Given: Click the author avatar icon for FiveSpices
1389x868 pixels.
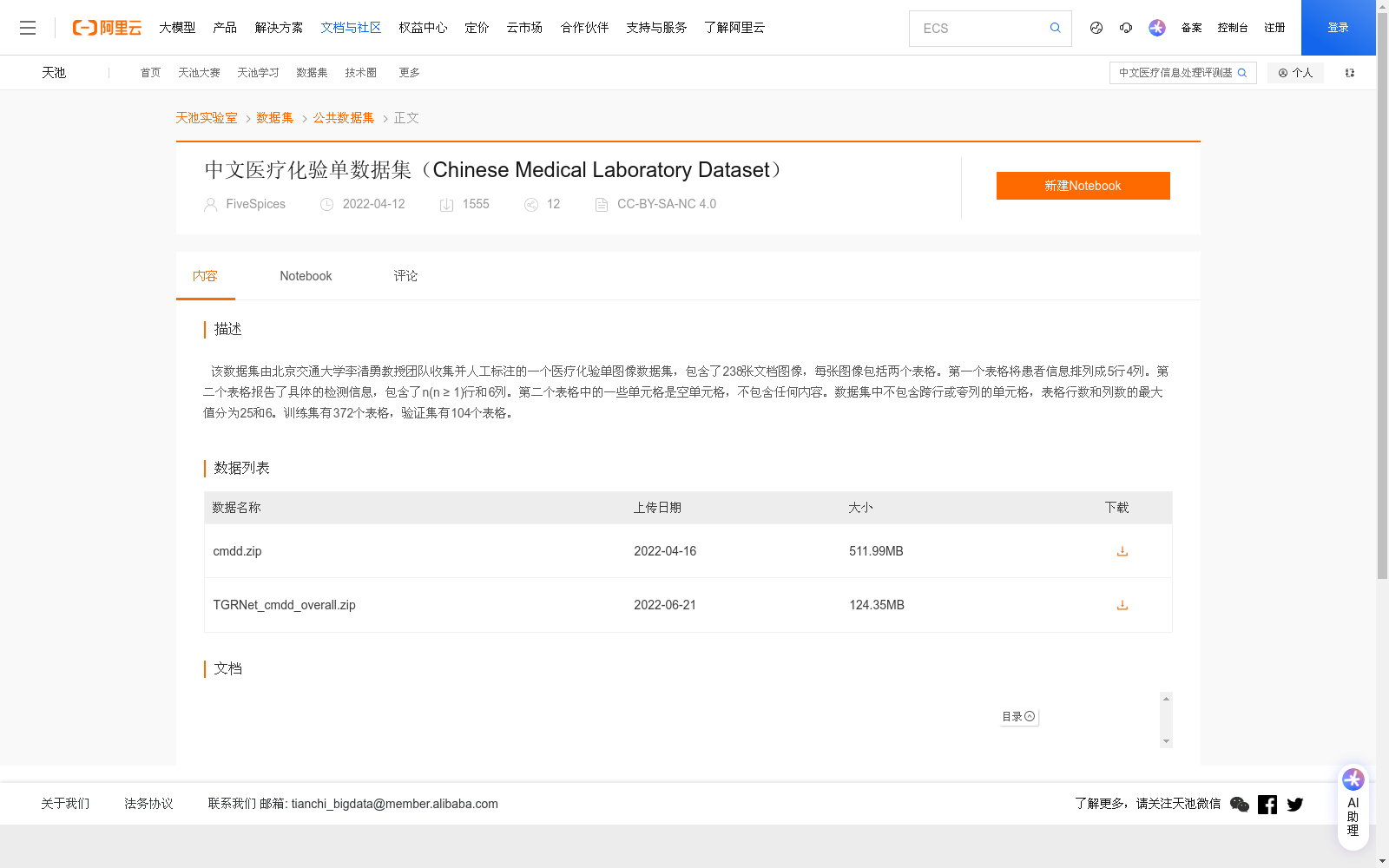Looking at the screenshot, I should coord(210,205).
